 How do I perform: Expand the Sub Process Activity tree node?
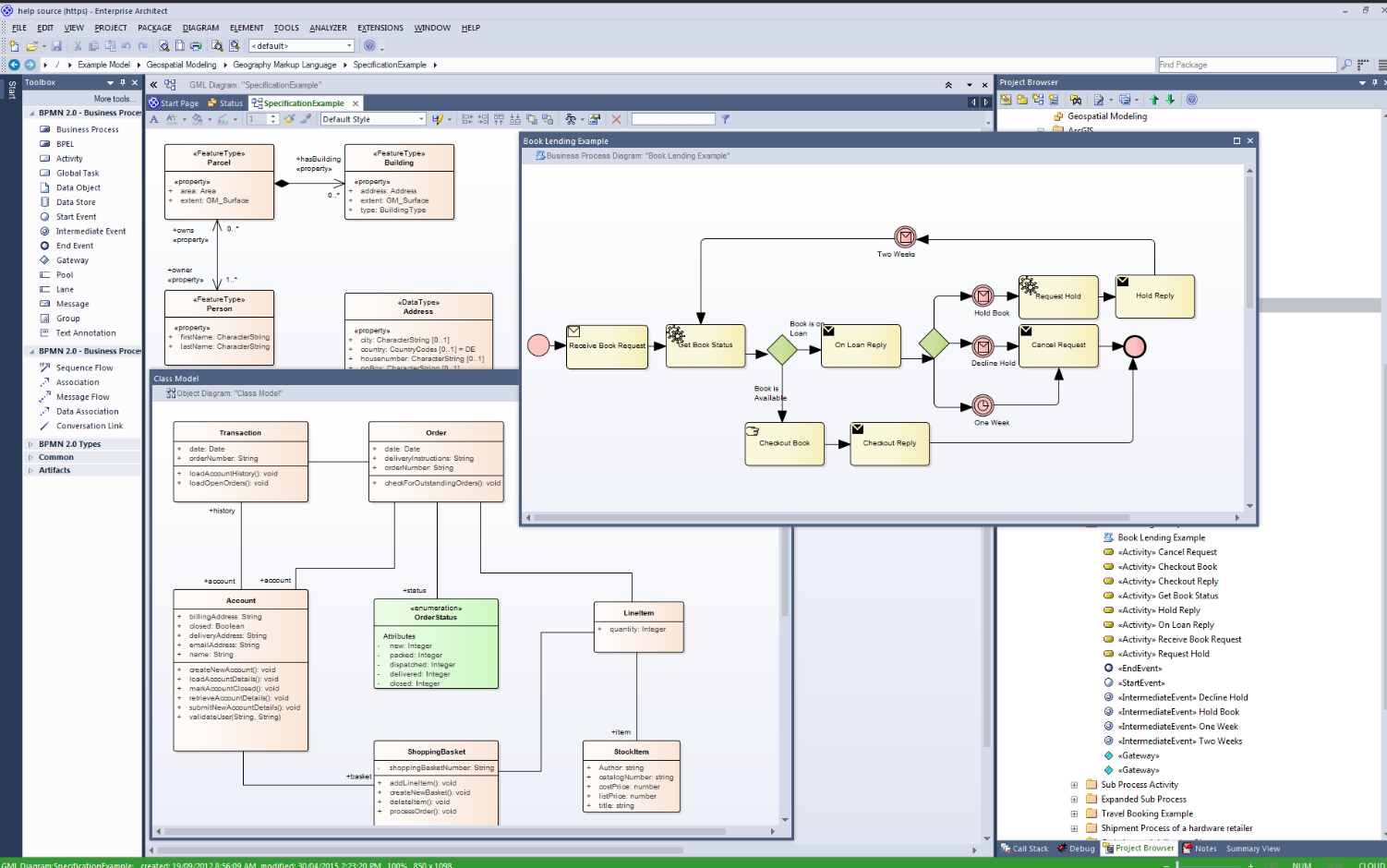[x=1074, y=785]
